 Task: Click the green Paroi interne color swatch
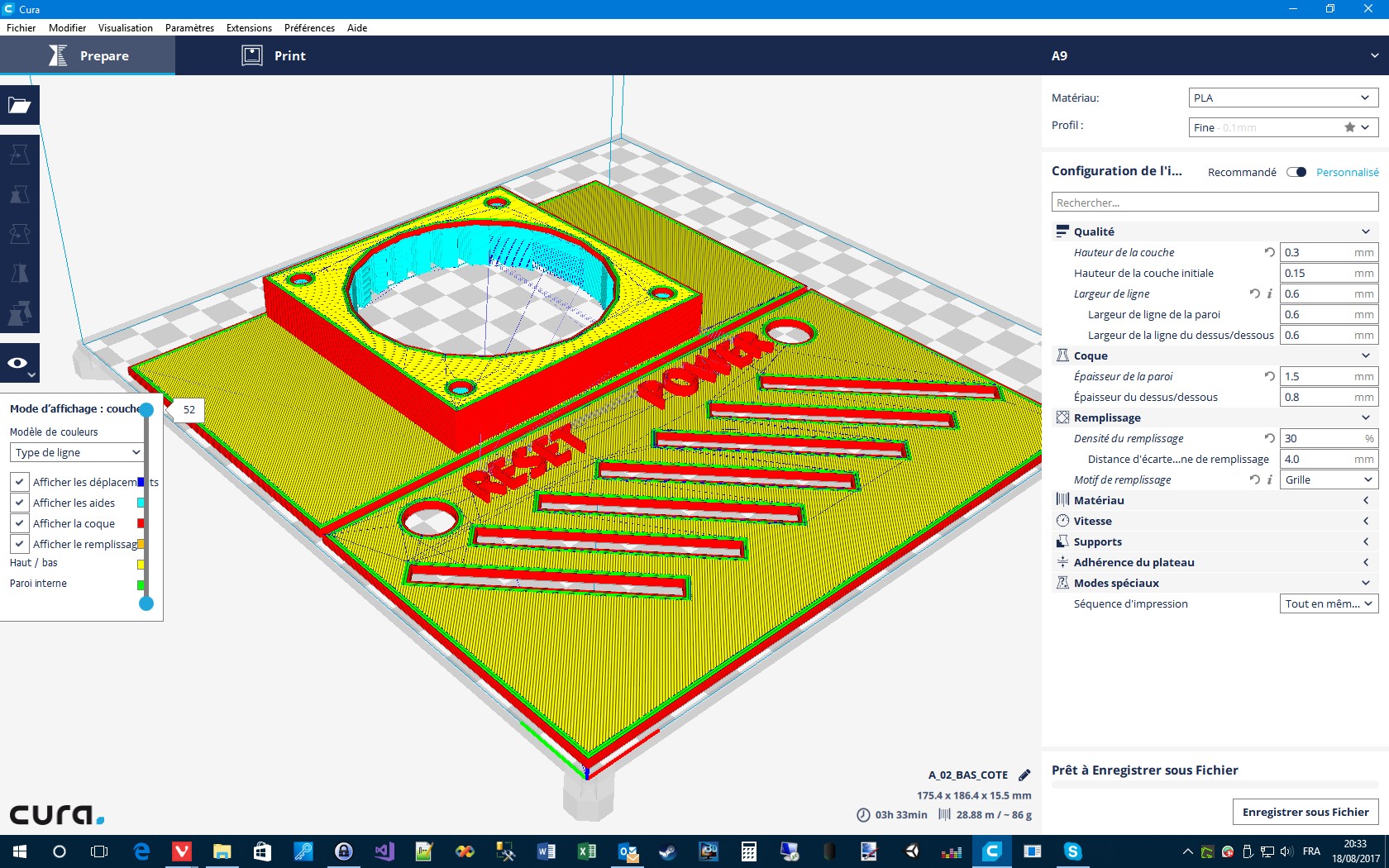point(141,585)
